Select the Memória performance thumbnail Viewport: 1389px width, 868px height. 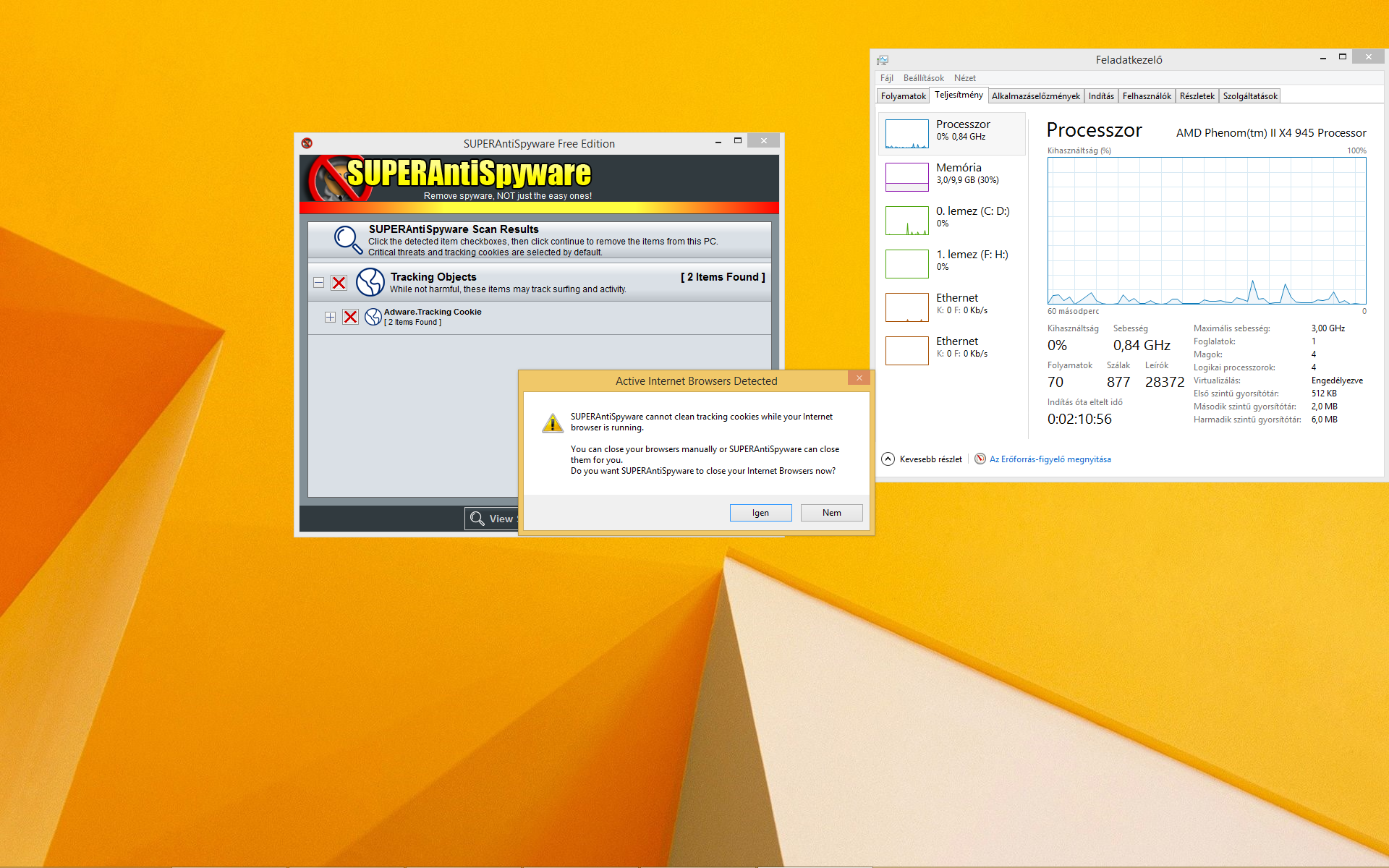[x=907, y=176]
